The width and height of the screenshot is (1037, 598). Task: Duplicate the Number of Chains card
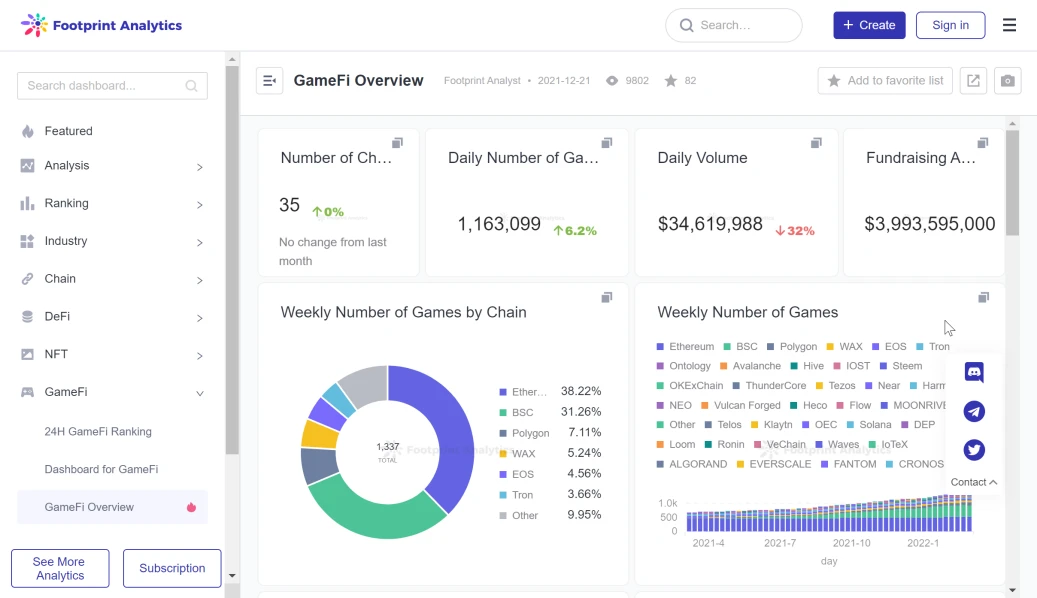(397, 143)
